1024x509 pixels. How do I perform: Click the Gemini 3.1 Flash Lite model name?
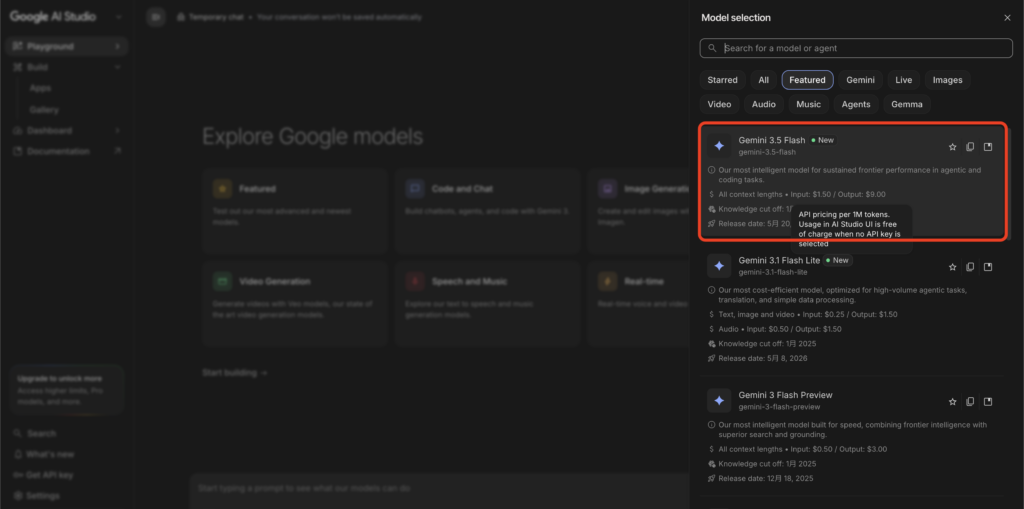click(x=779, y=260)
